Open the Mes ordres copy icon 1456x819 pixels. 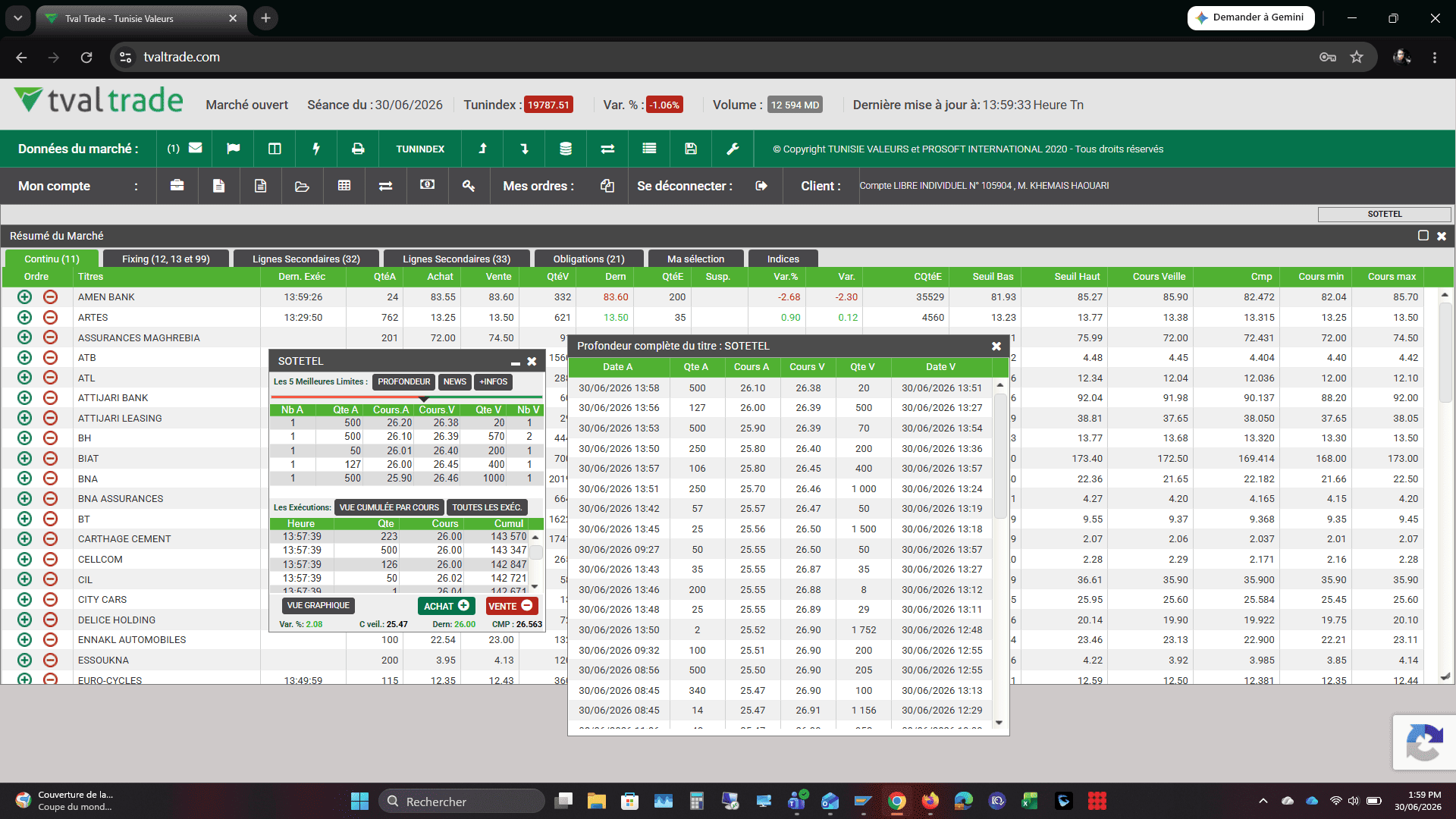(607, 186)
